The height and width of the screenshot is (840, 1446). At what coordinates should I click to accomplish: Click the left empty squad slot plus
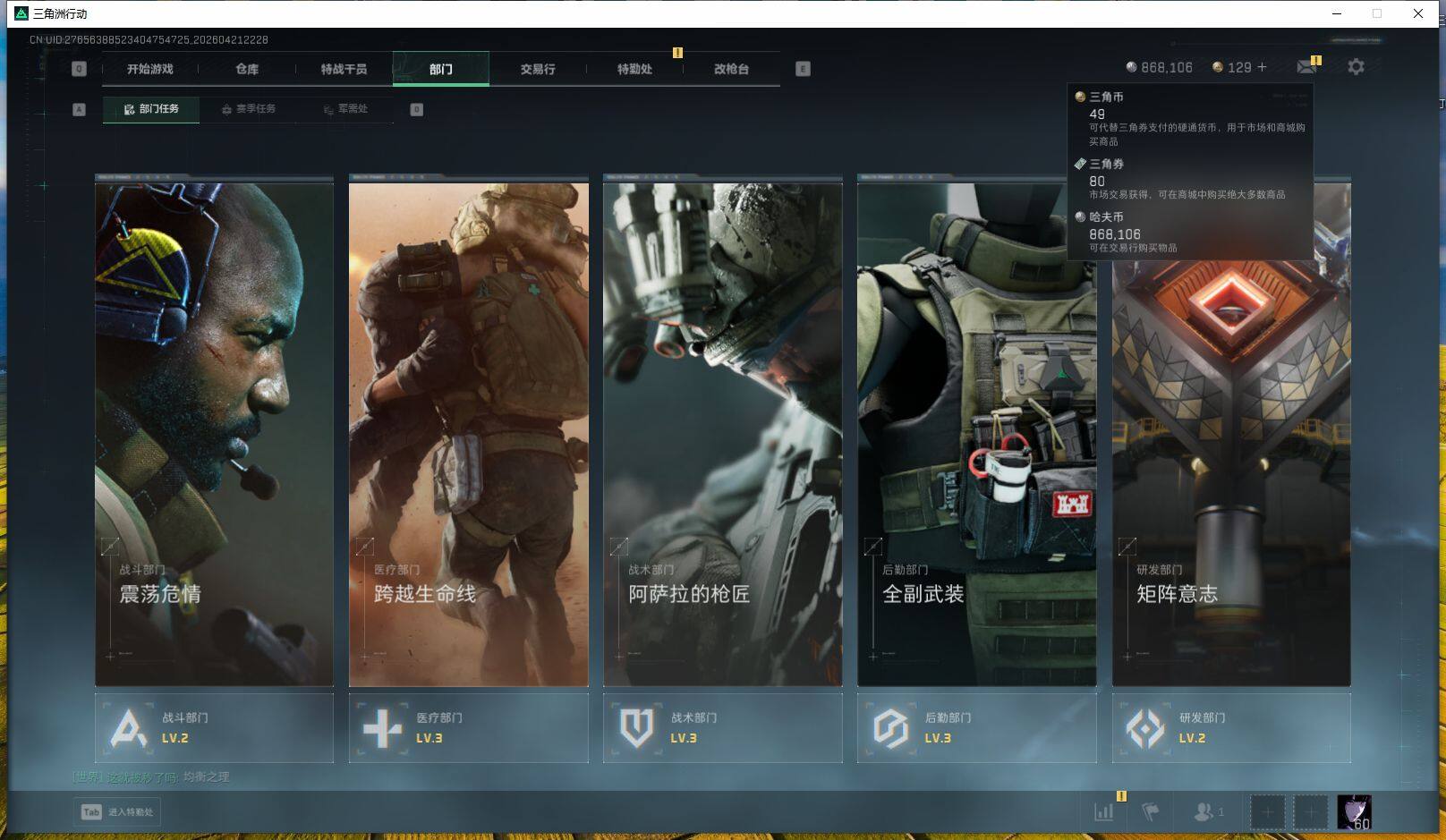click(1267, 811)
